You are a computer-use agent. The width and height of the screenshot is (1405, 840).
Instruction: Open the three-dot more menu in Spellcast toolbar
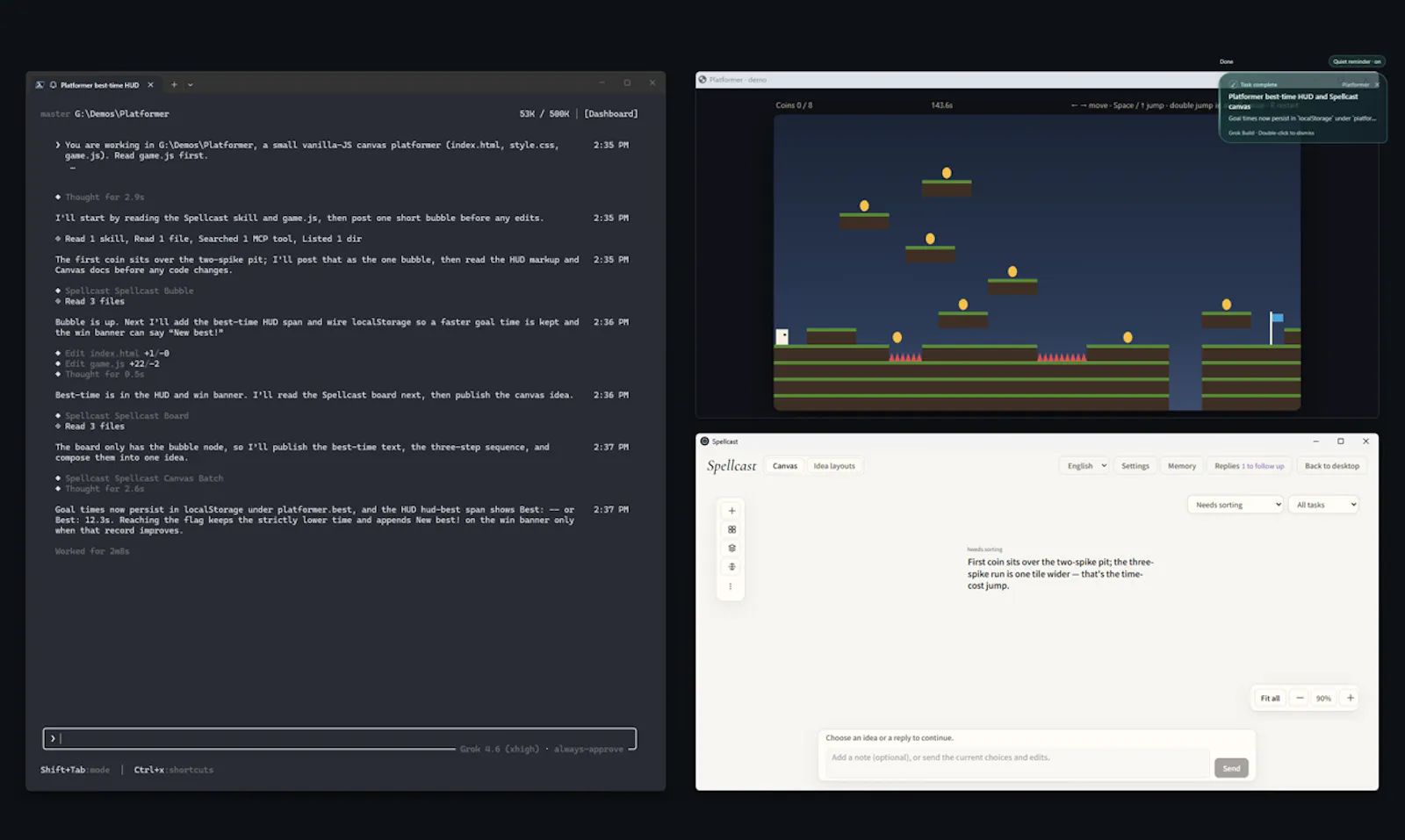(x=731, y=586)
